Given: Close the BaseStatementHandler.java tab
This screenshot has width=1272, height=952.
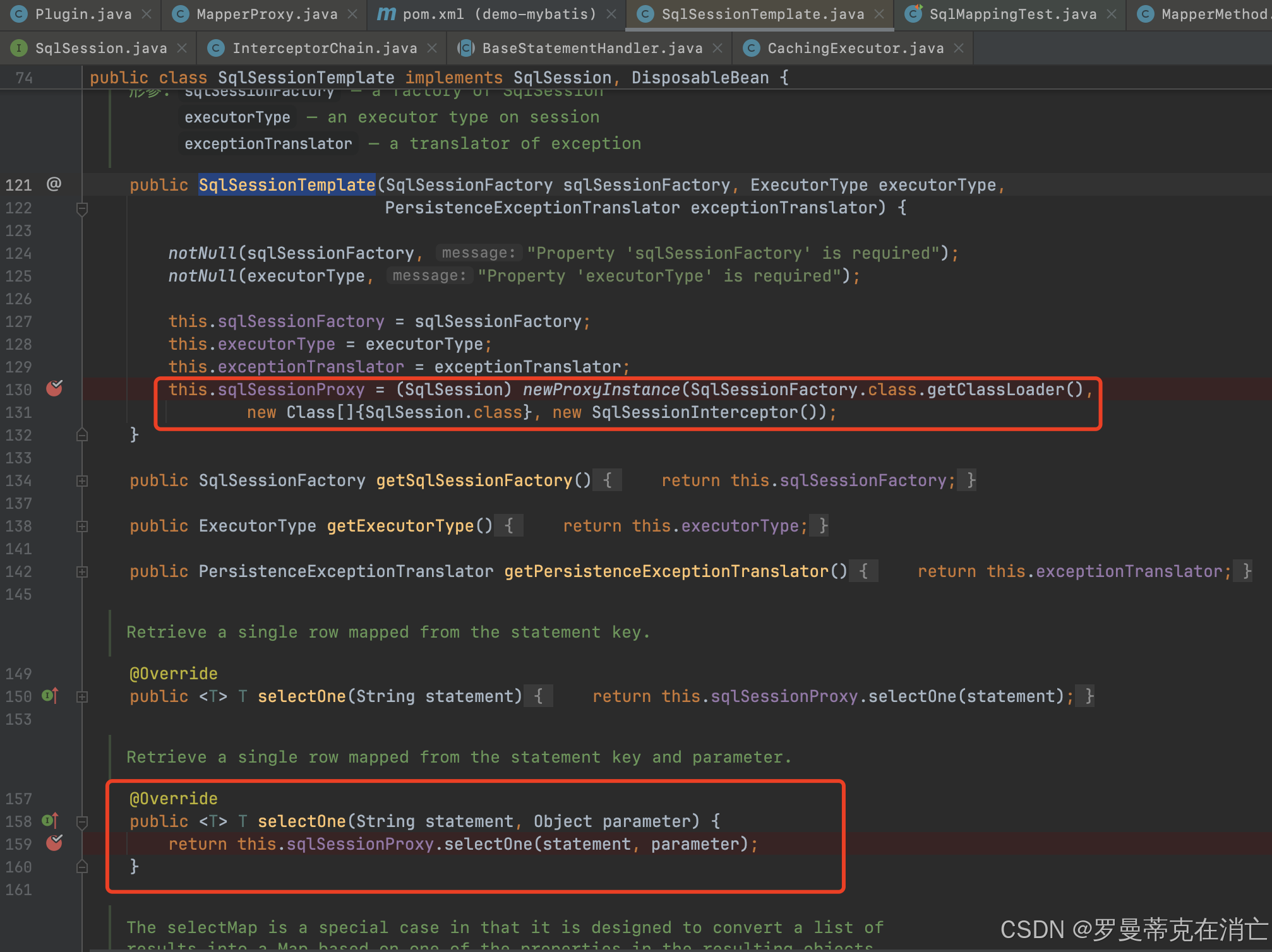Looking at the screenshot, I should pyautogui.click(x=717, y=48).
